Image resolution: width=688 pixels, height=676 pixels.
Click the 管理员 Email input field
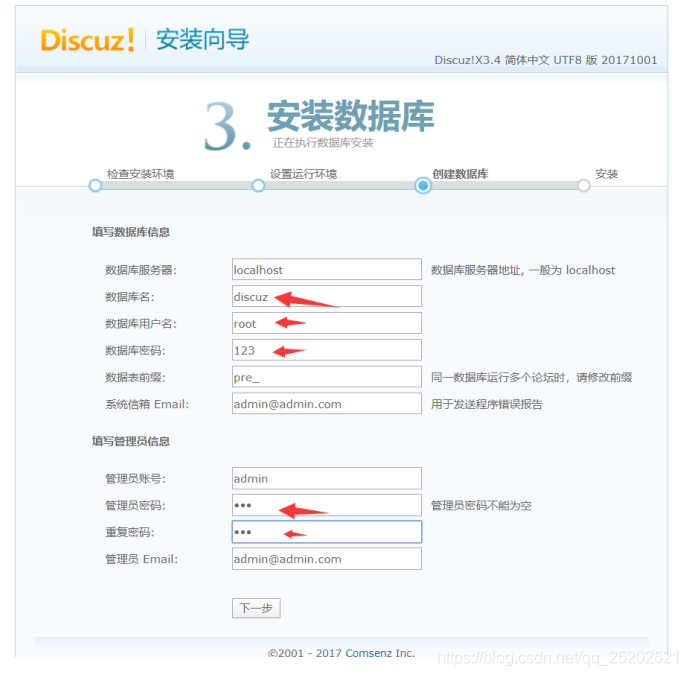pos(326,559)
